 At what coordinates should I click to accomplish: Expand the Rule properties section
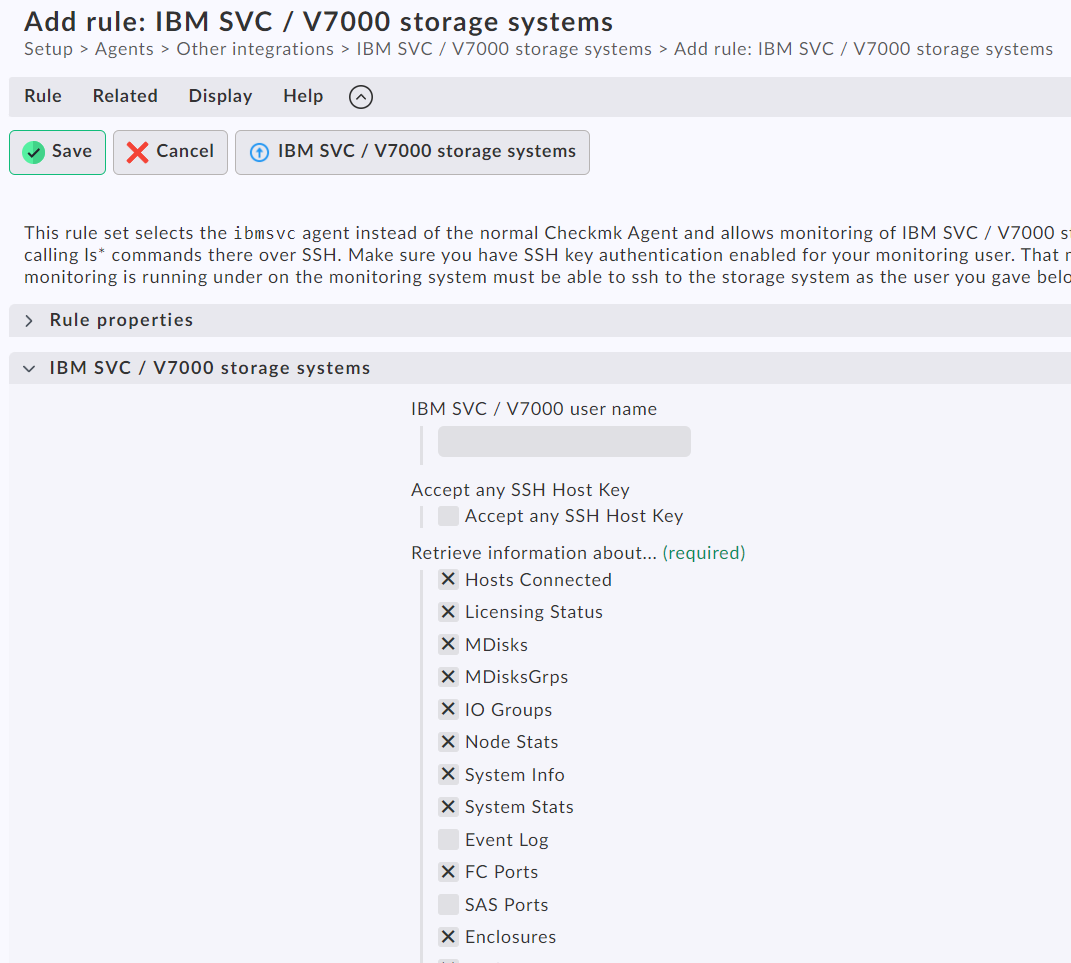coord(28,320)
